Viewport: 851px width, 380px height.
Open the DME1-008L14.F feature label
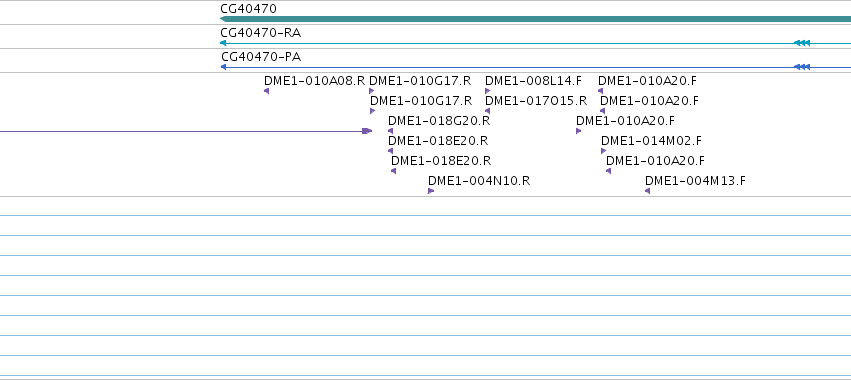point(533,81)
